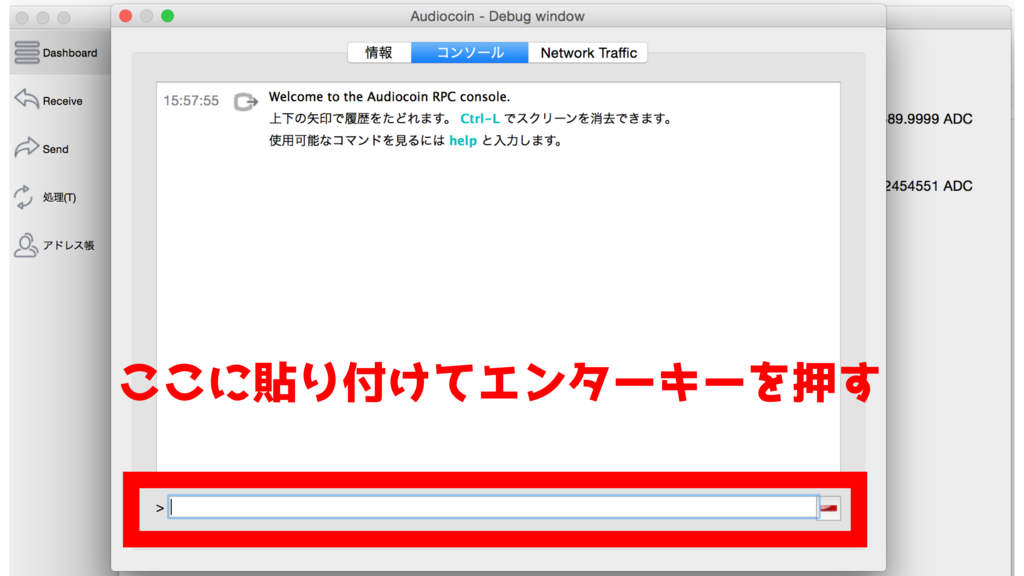The height and width of the screenshot is (576, 1024).
Task: Minimize the Debug window with the gray button
Action: [147, 16]
